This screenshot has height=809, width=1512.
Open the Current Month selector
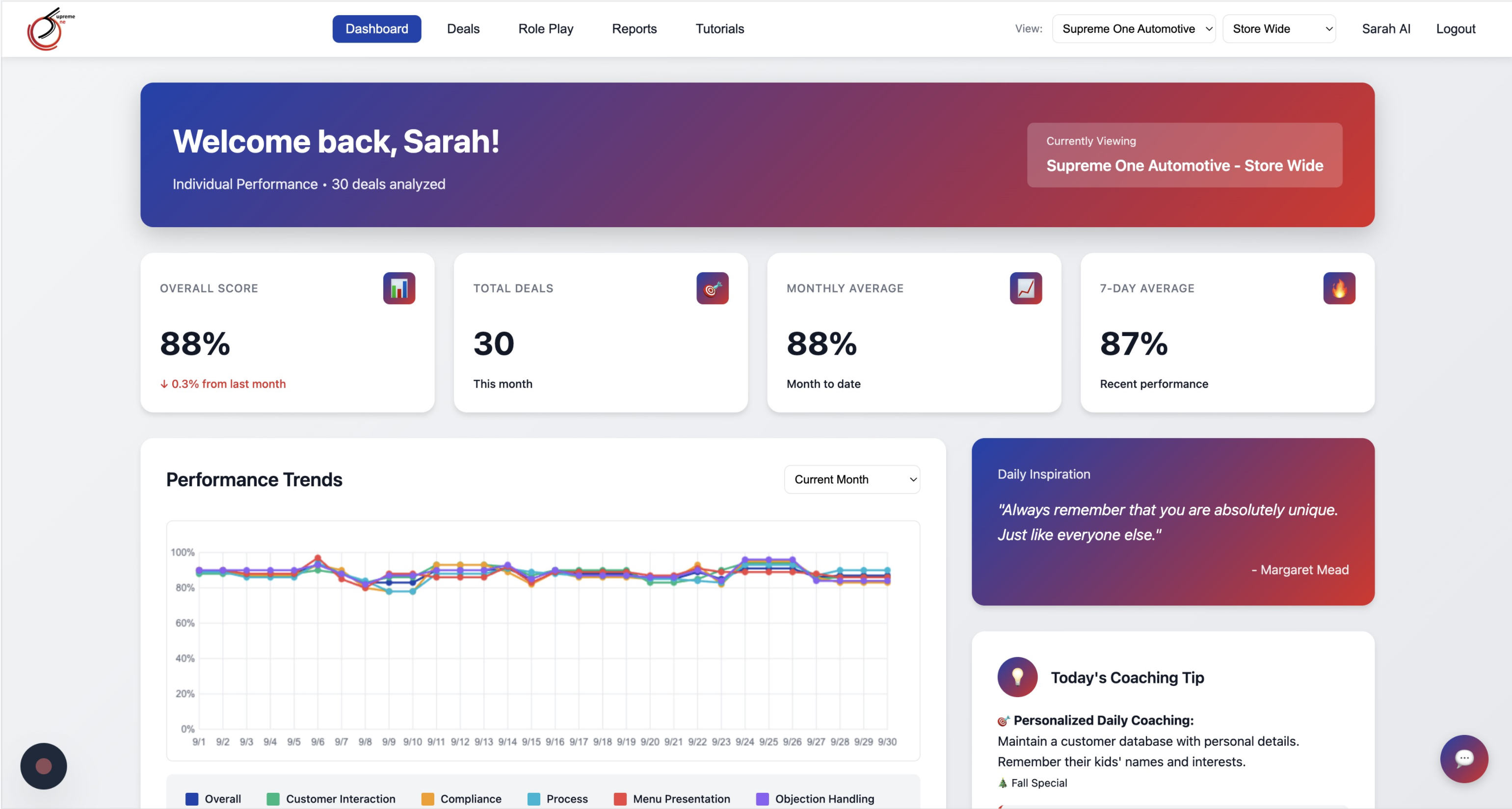(851, 479)
